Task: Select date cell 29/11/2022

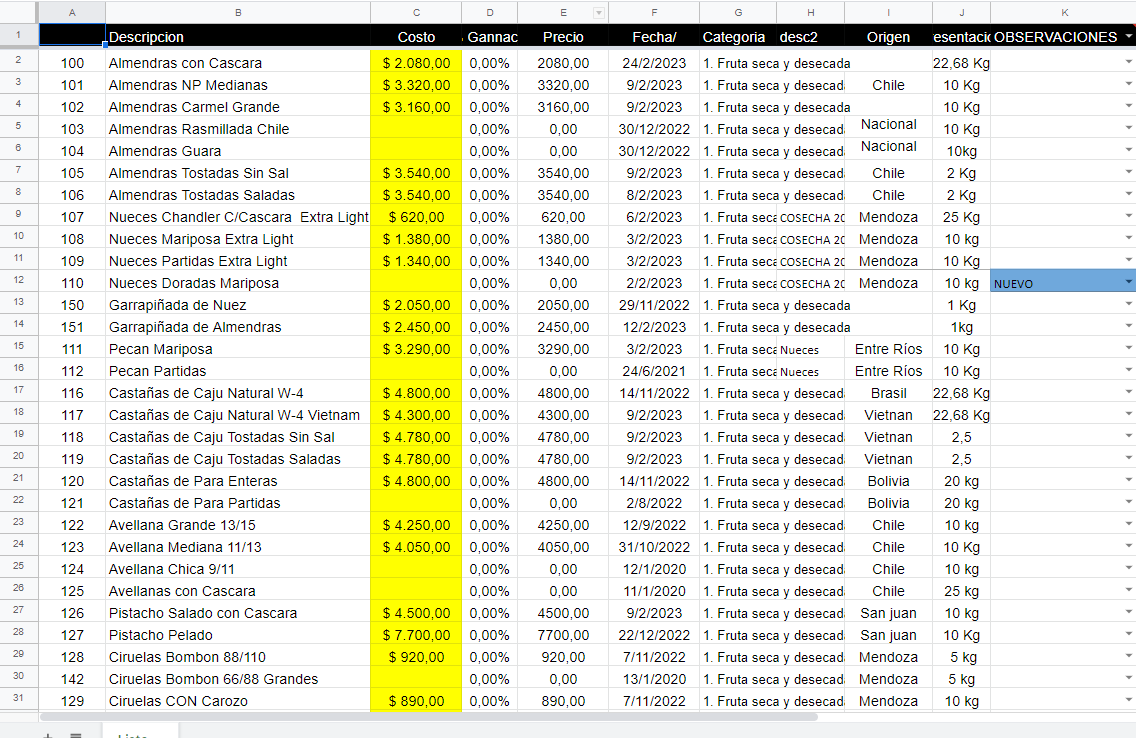Action: pyautogui.click(x=654, y=305)
